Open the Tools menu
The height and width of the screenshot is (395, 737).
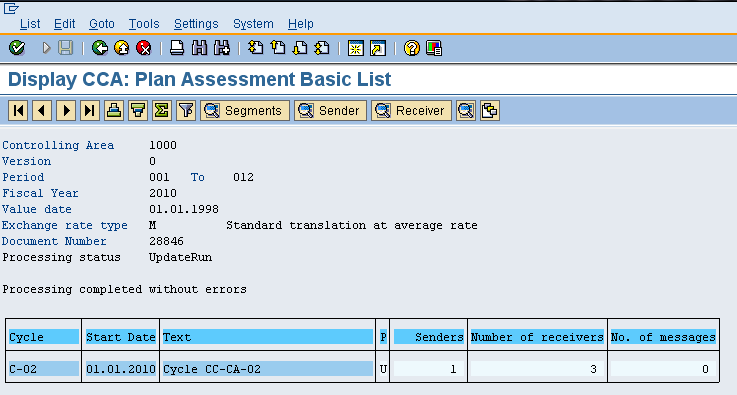click(144, 24)
